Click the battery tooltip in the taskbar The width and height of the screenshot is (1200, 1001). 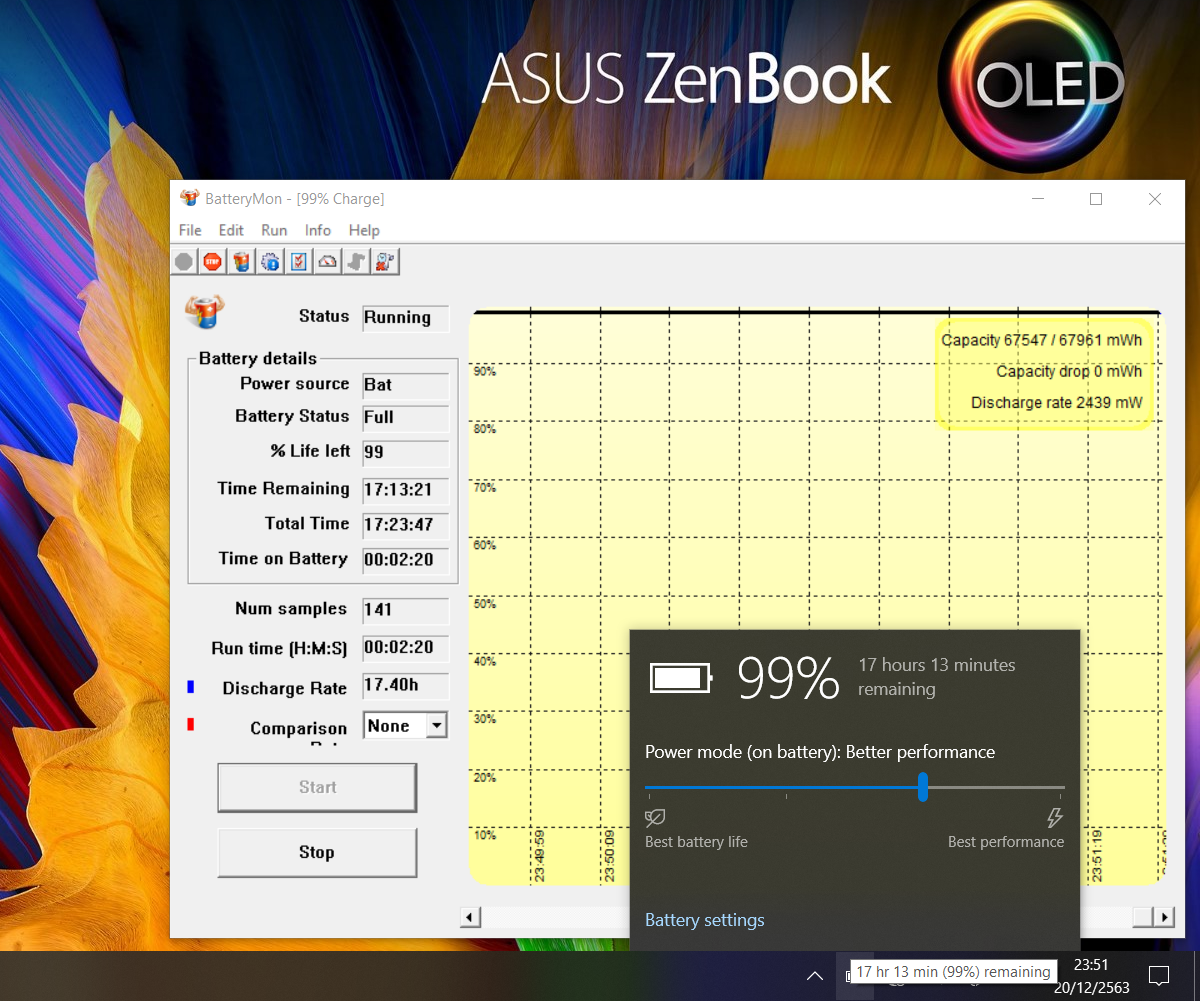[x=954, y=972]
